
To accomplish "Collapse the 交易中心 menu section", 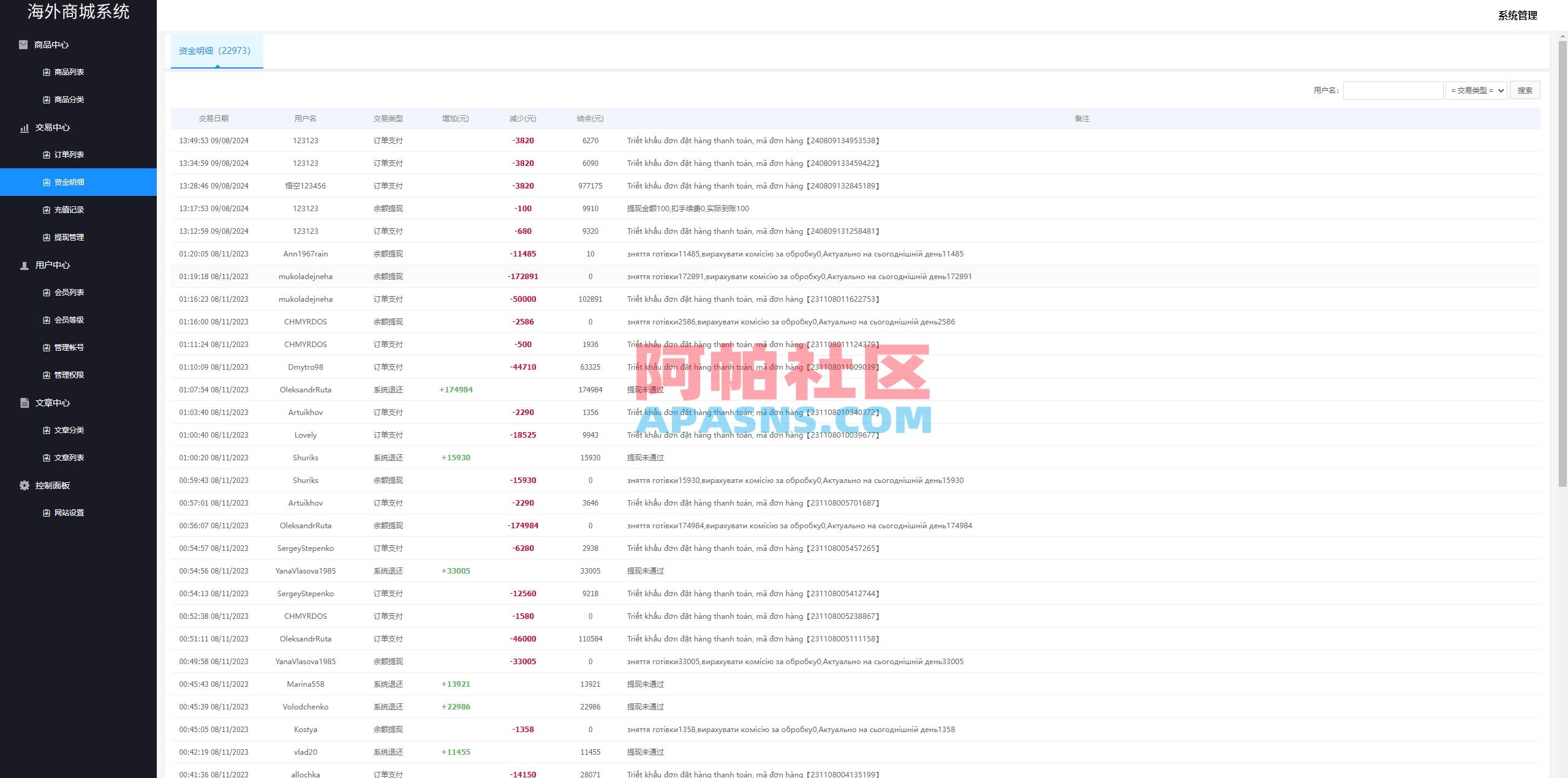I will (x=52, y=128).
